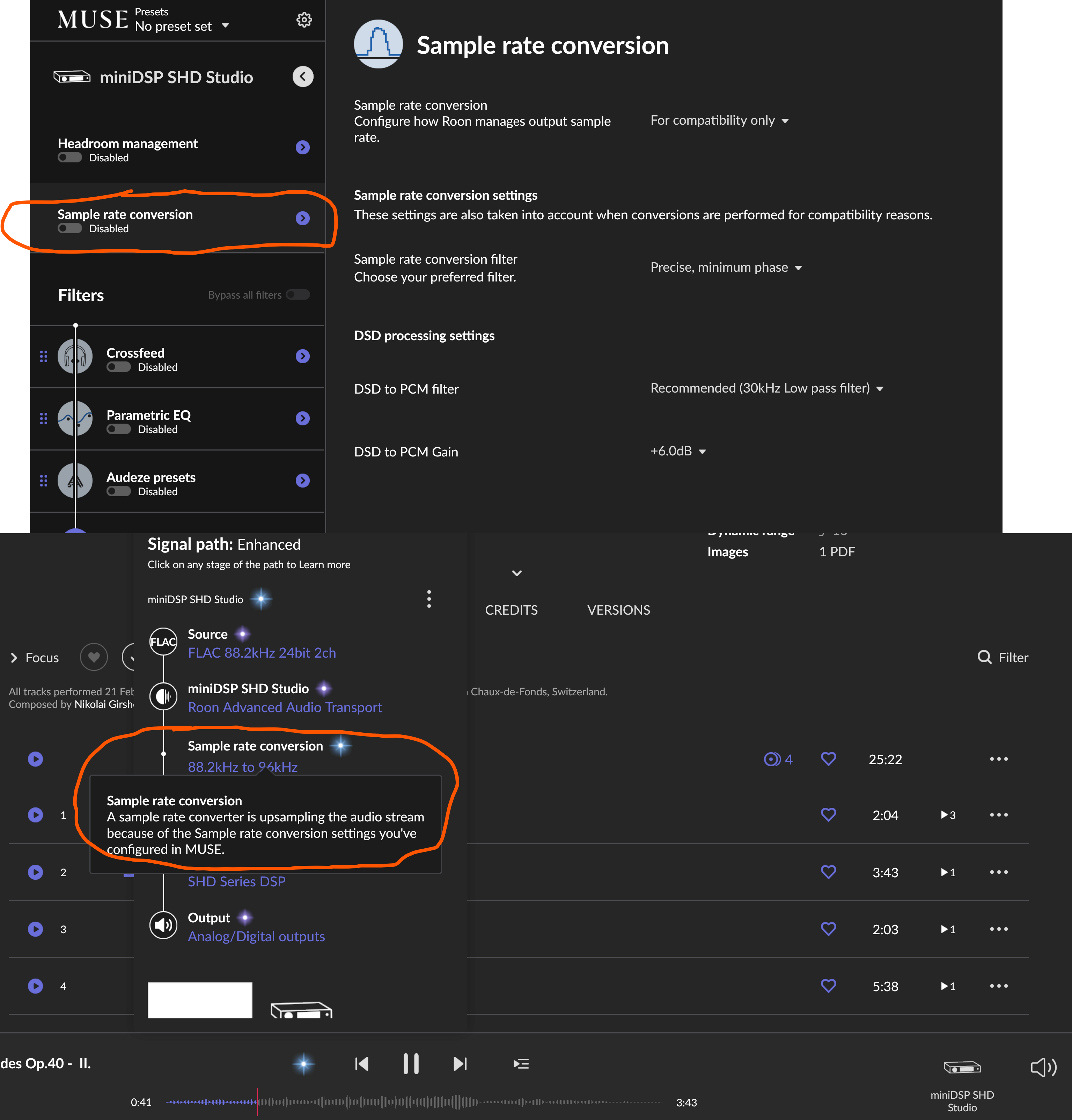Viewport: 1072px width, 1120px height.
Task: Open more options for 25:22 work
Action: pyautogui.click(x=999, y=759)
